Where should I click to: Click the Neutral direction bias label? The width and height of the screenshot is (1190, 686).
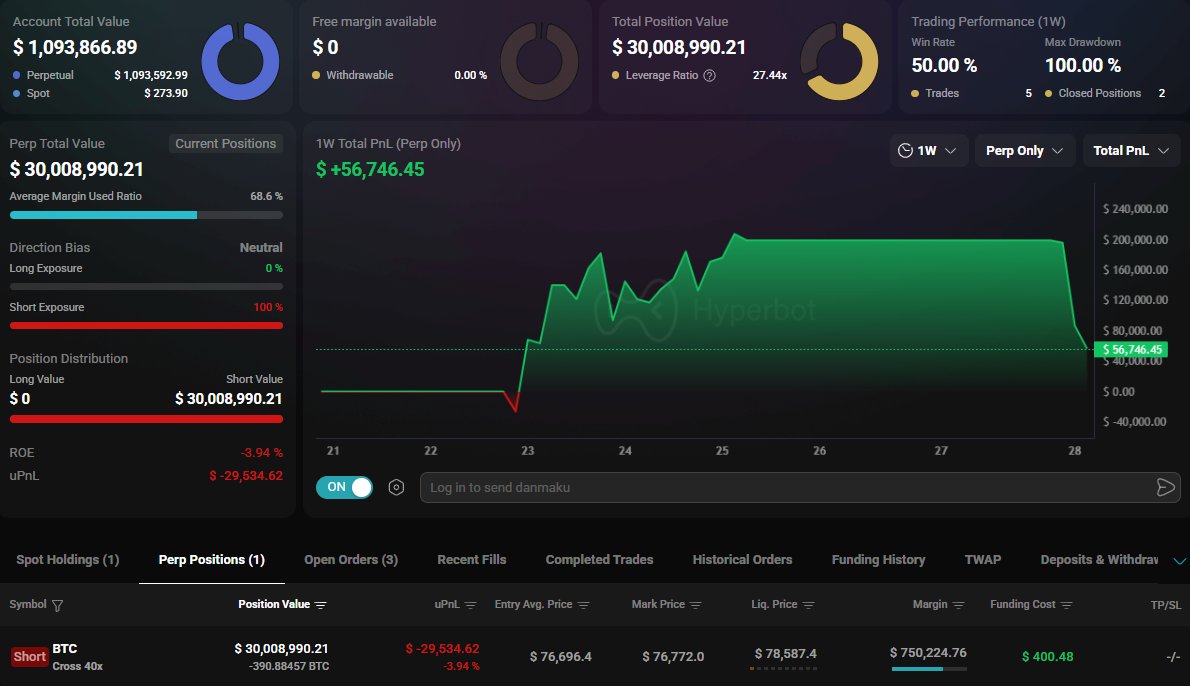(261, 247)
